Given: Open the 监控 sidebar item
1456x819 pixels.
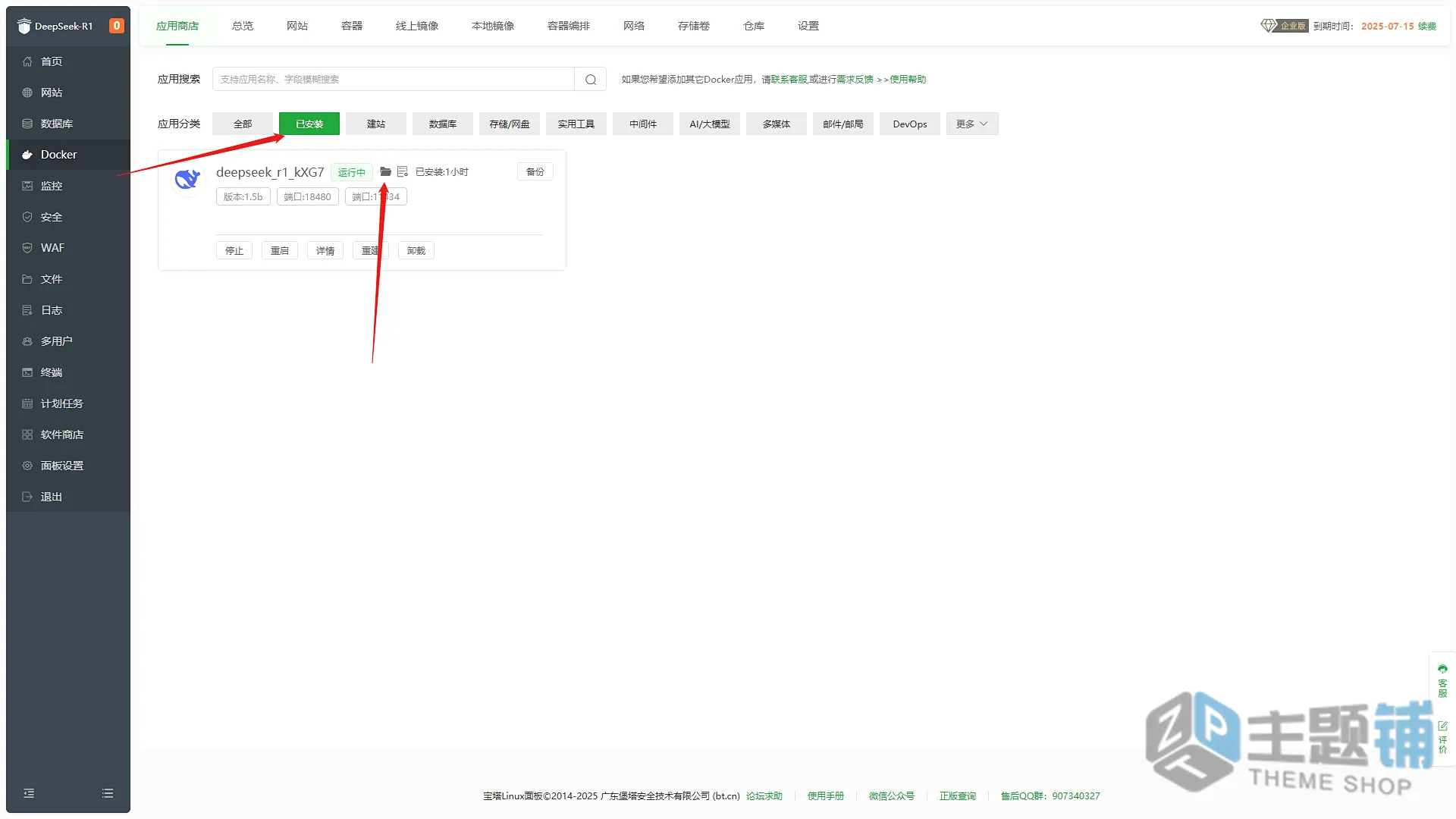Looking at the screenshot, I should [x=68, y=186].
